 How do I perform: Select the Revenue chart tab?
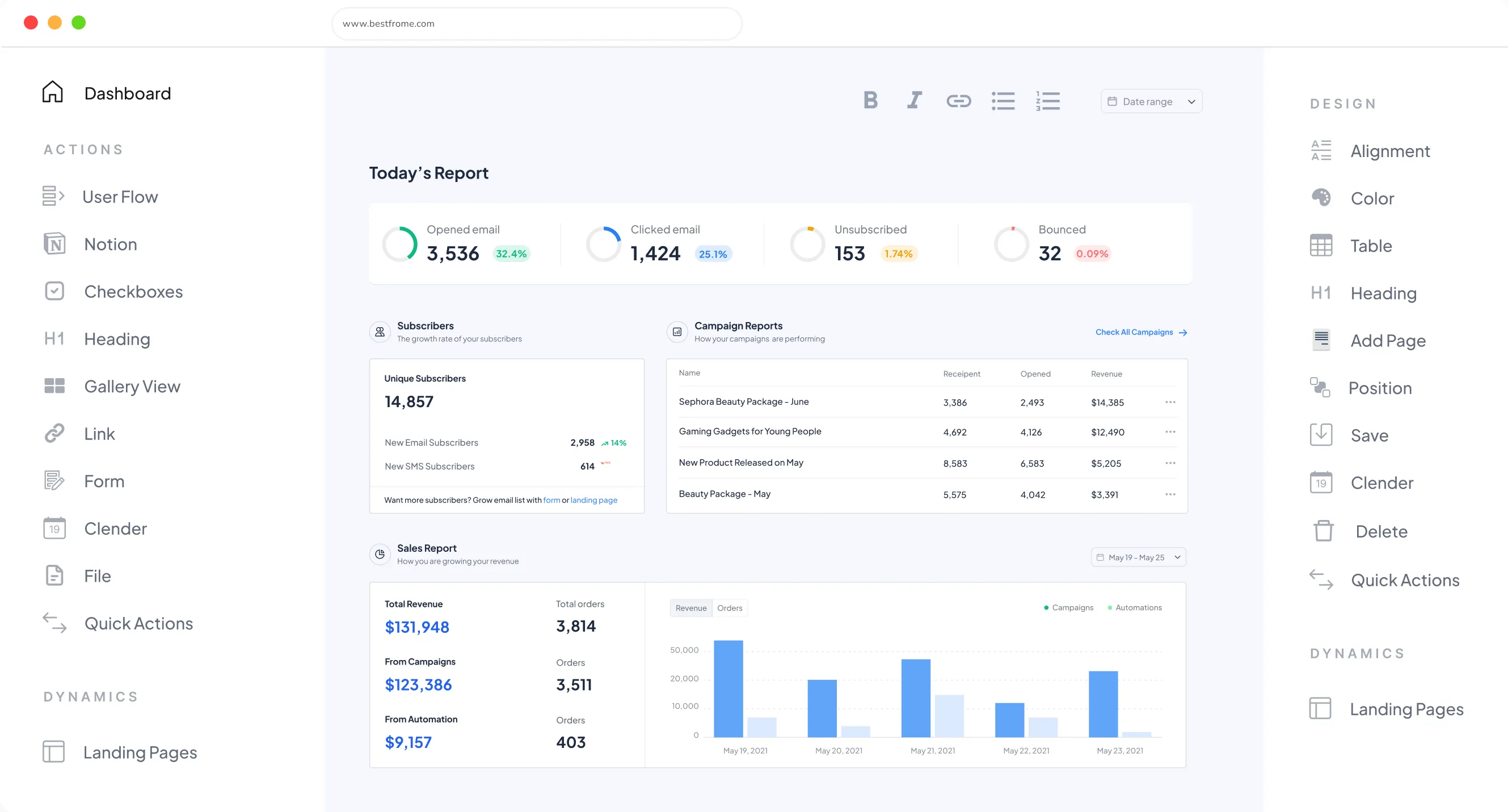(x=691, y=608)
